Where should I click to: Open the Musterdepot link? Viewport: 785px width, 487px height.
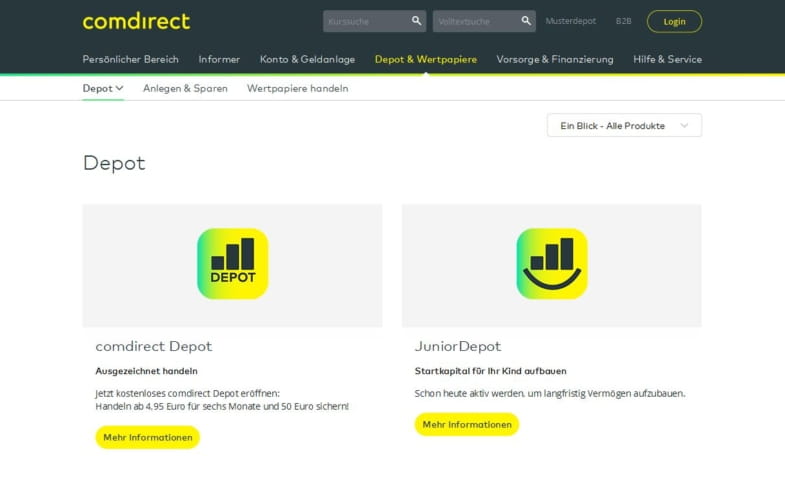[571, 21]
